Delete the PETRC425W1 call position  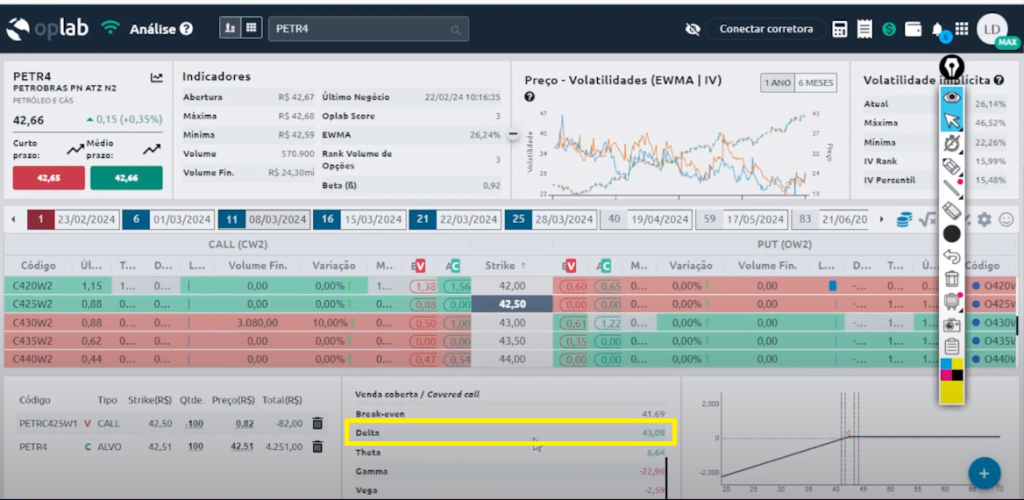[317, 423]
